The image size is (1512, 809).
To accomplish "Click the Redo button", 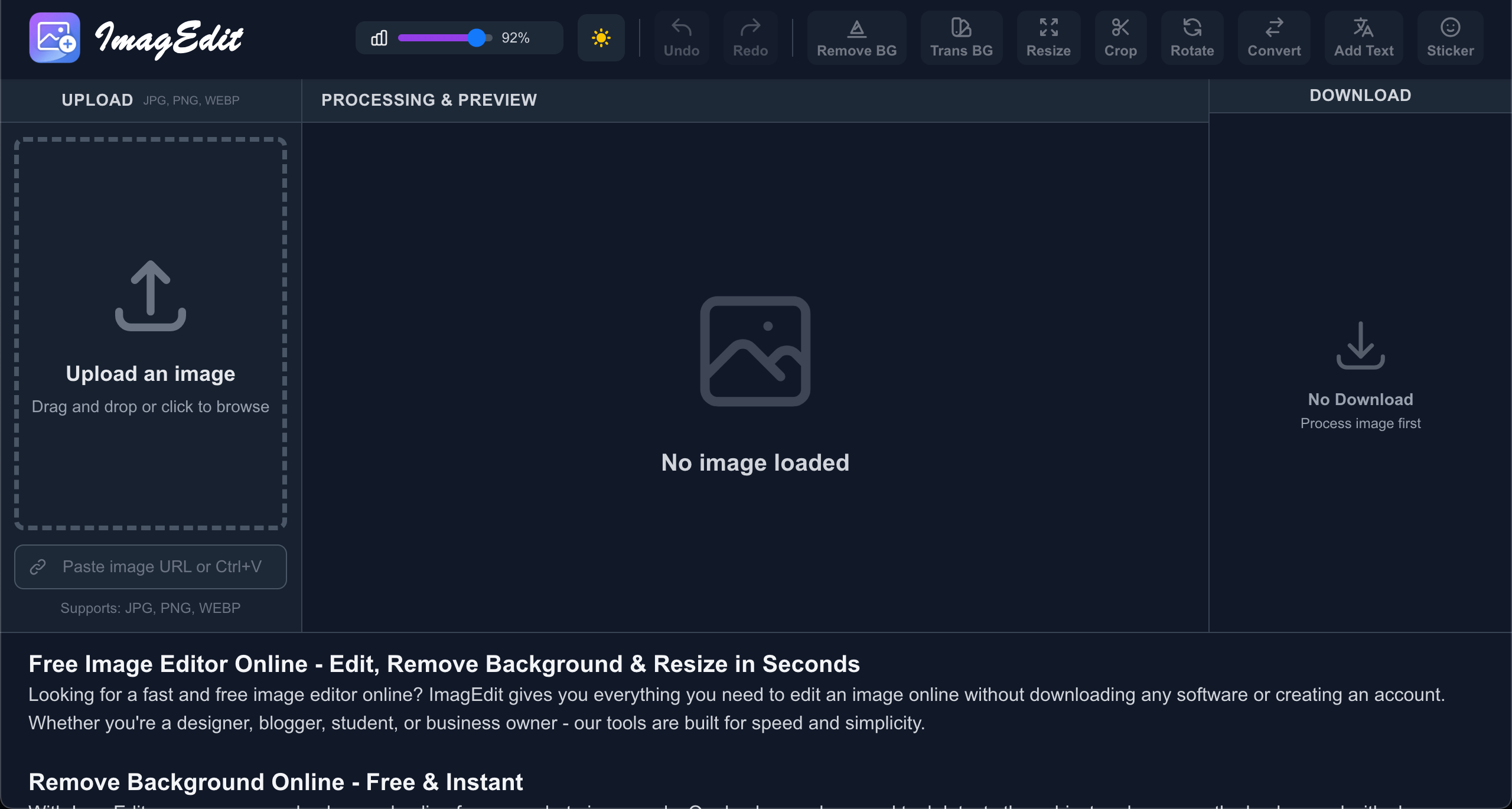I will [750, 38].
